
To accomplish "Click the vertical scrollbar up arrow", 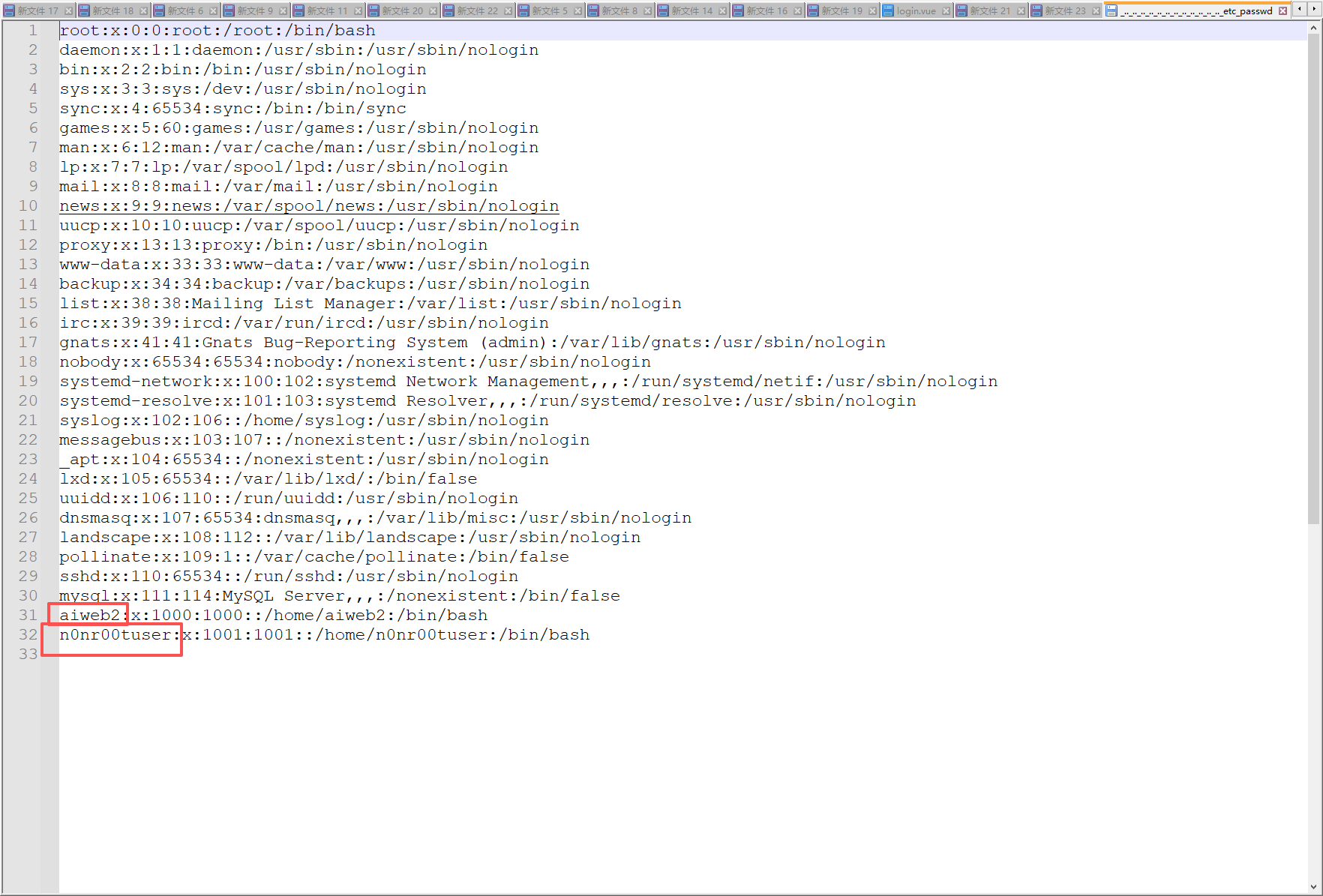I will click(1313, 28).
